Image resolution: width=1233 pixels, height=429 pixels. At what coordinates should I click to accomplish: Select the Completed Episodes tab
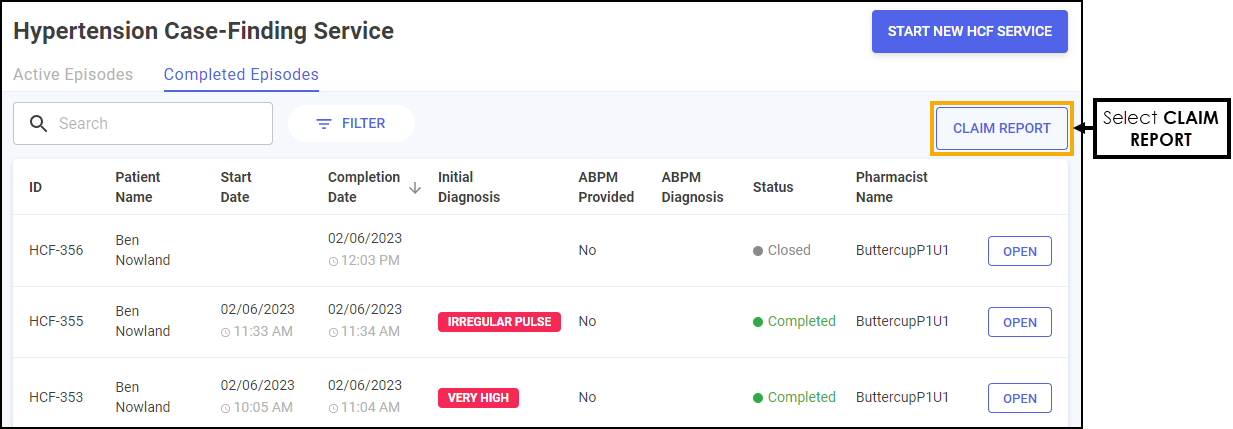point(241,75)
